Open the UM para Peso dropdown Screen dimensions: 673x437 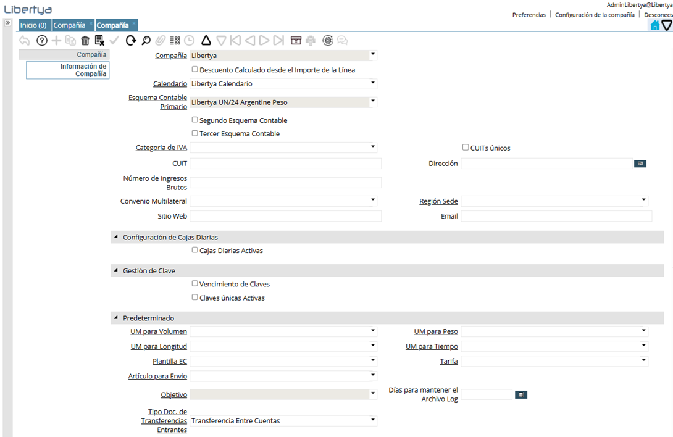click(x=644, y=331)
